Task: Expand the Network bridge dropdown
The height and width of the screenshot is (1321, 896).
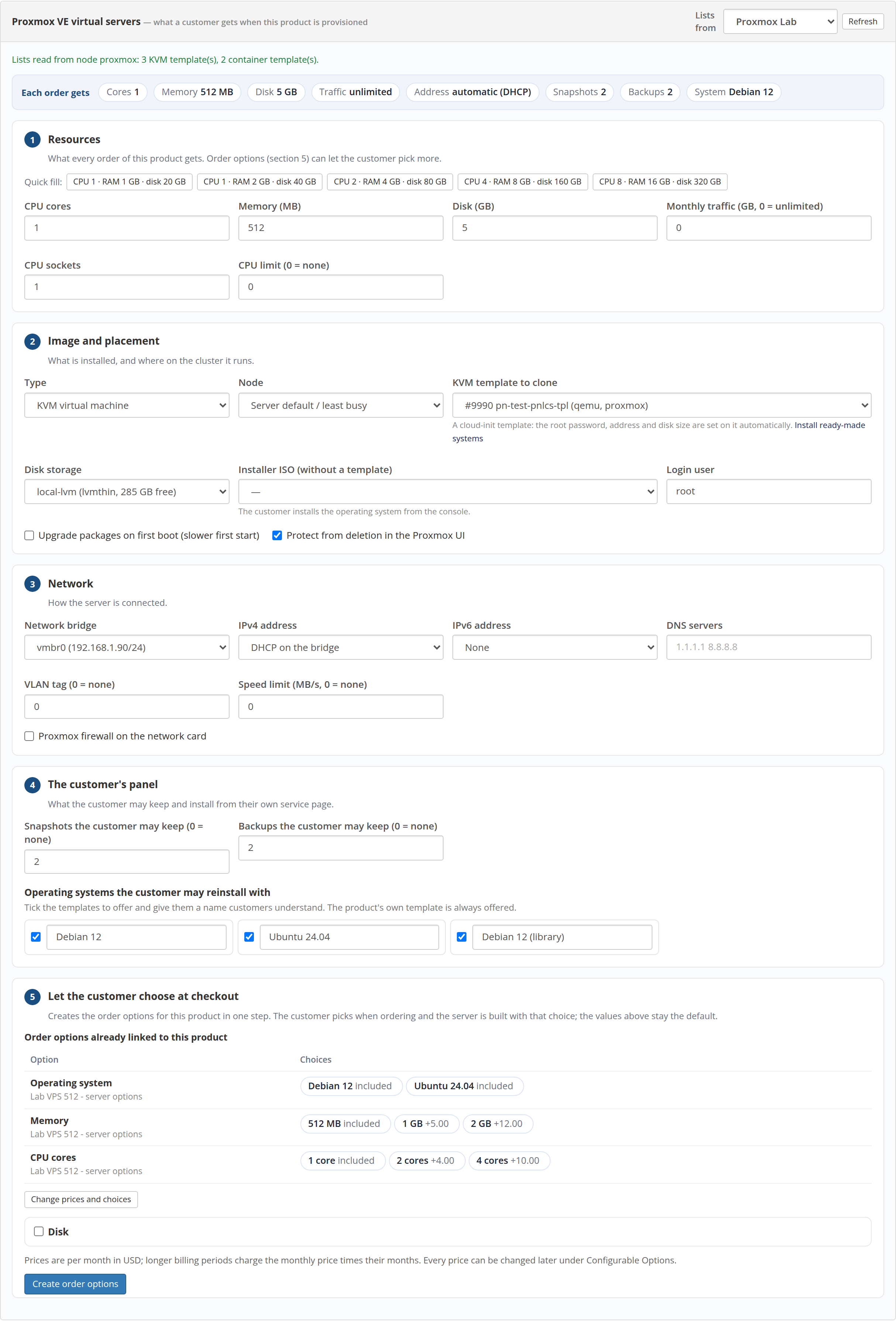Action: click(x=127, y=648)
